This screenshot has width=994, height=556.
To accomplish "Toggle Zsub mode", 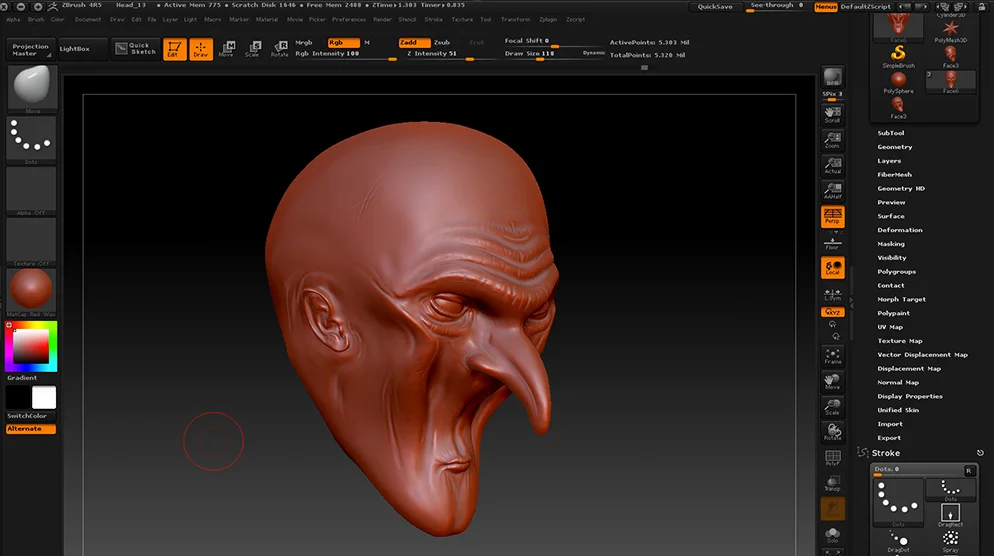I will coord(442,42).
